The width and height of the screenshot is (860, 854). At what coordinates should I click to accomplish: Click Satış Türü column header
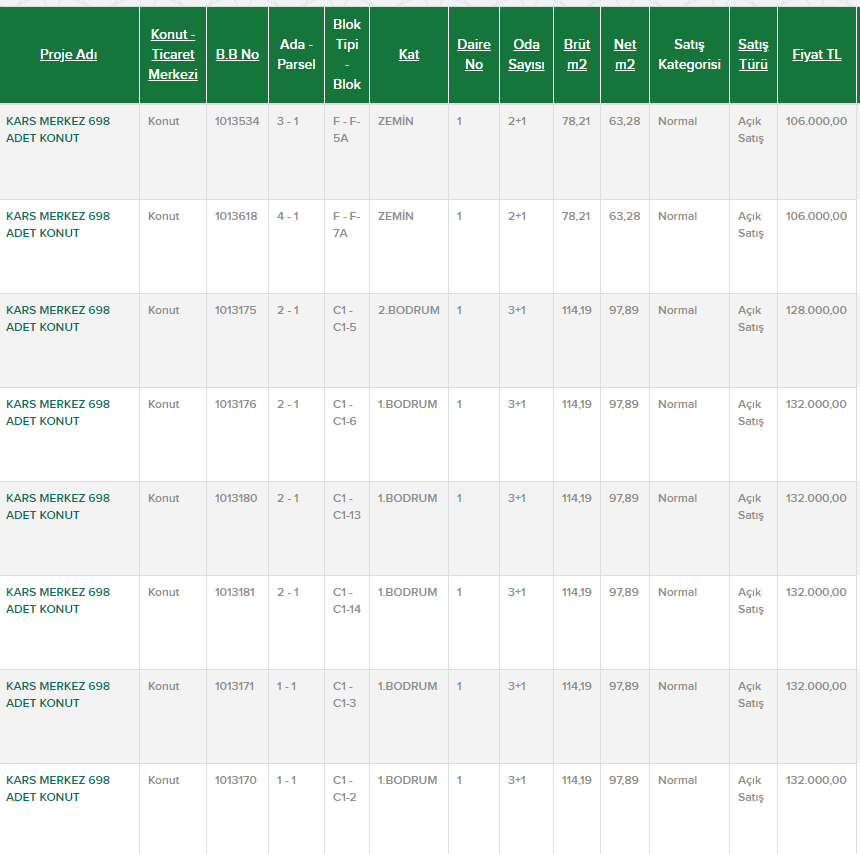click(x=753, y=54)
